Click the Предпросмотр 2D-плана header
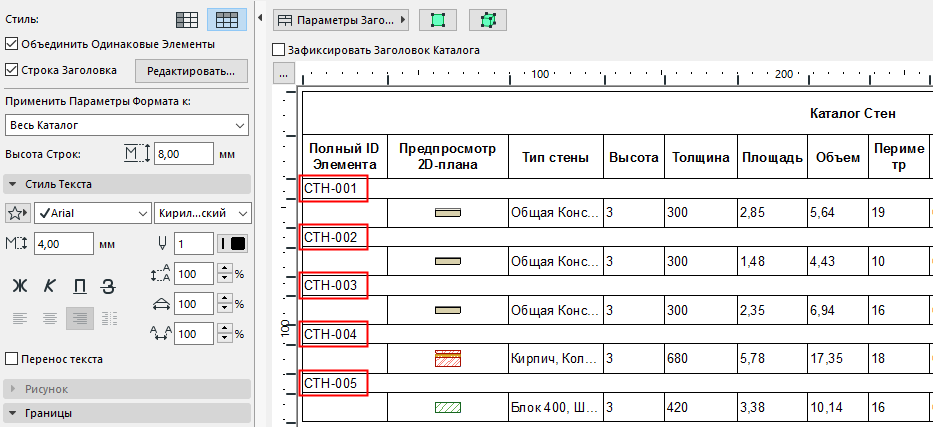This screenshot has width=933, height=427. point(447,156)
